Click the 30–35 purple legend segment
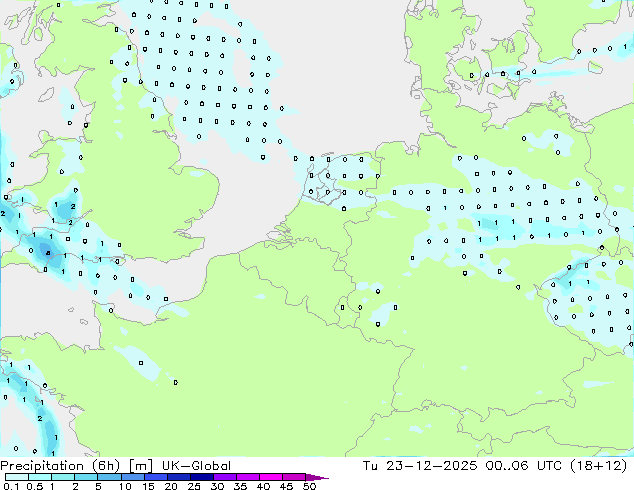The height and width of the screenshot is (490, 634). coord(225,477)
